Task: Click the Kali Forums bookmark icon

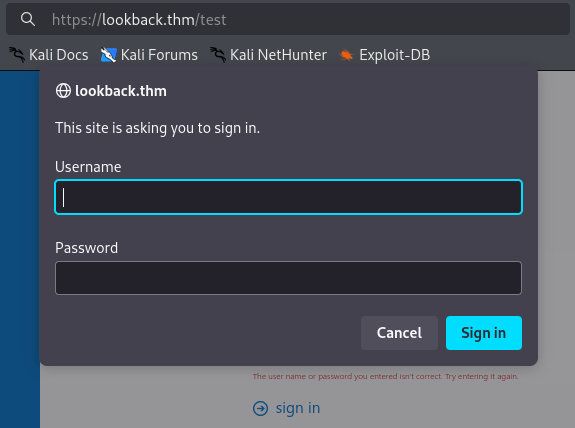Action: (x=109, y=55)
